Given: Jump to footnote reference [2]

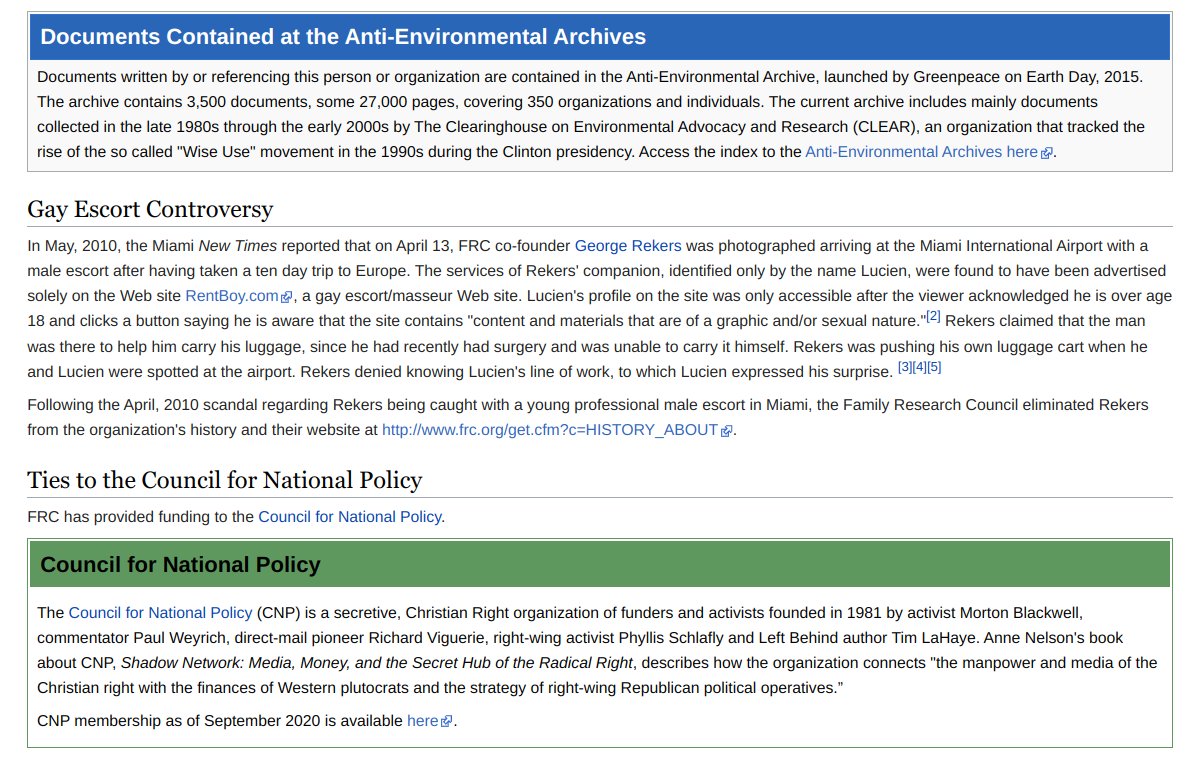Looking at the screenshot, I should click(933, 316).
